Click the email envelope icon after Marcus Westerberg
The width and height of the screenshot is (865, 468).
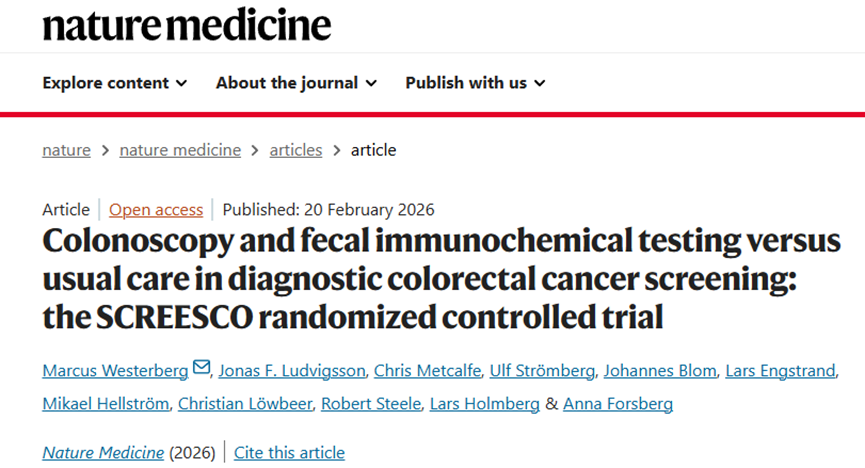click(x=202, y=369)
